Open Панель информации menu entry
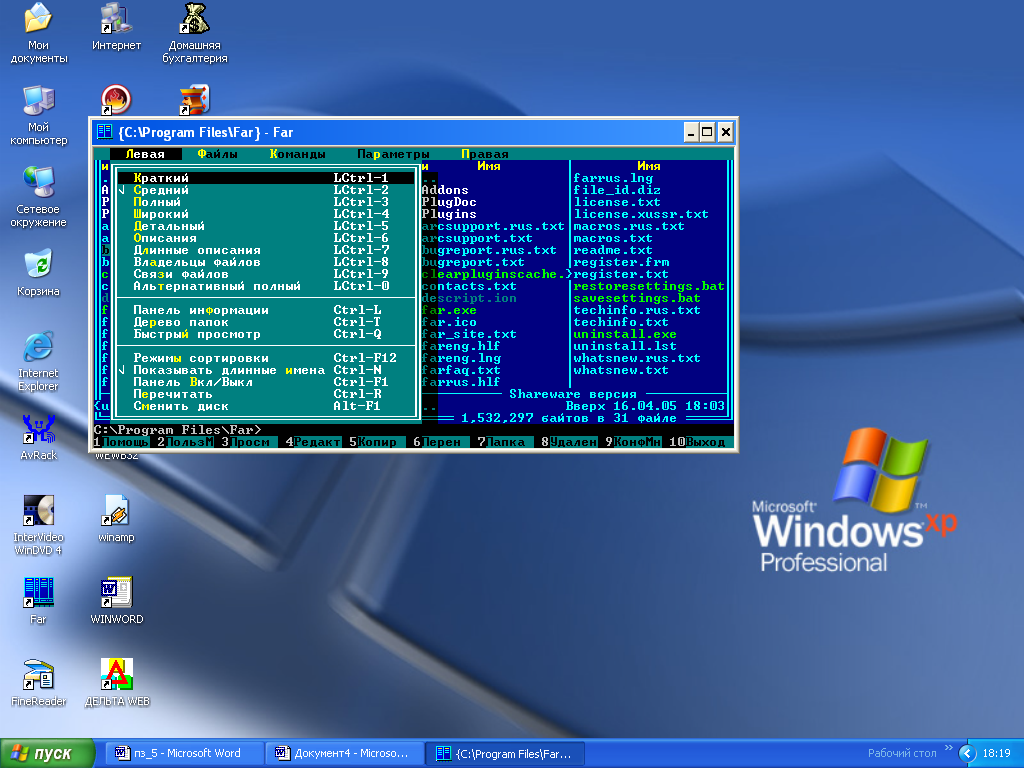This screenshot has width=1024, height=768. click(266, 310)
